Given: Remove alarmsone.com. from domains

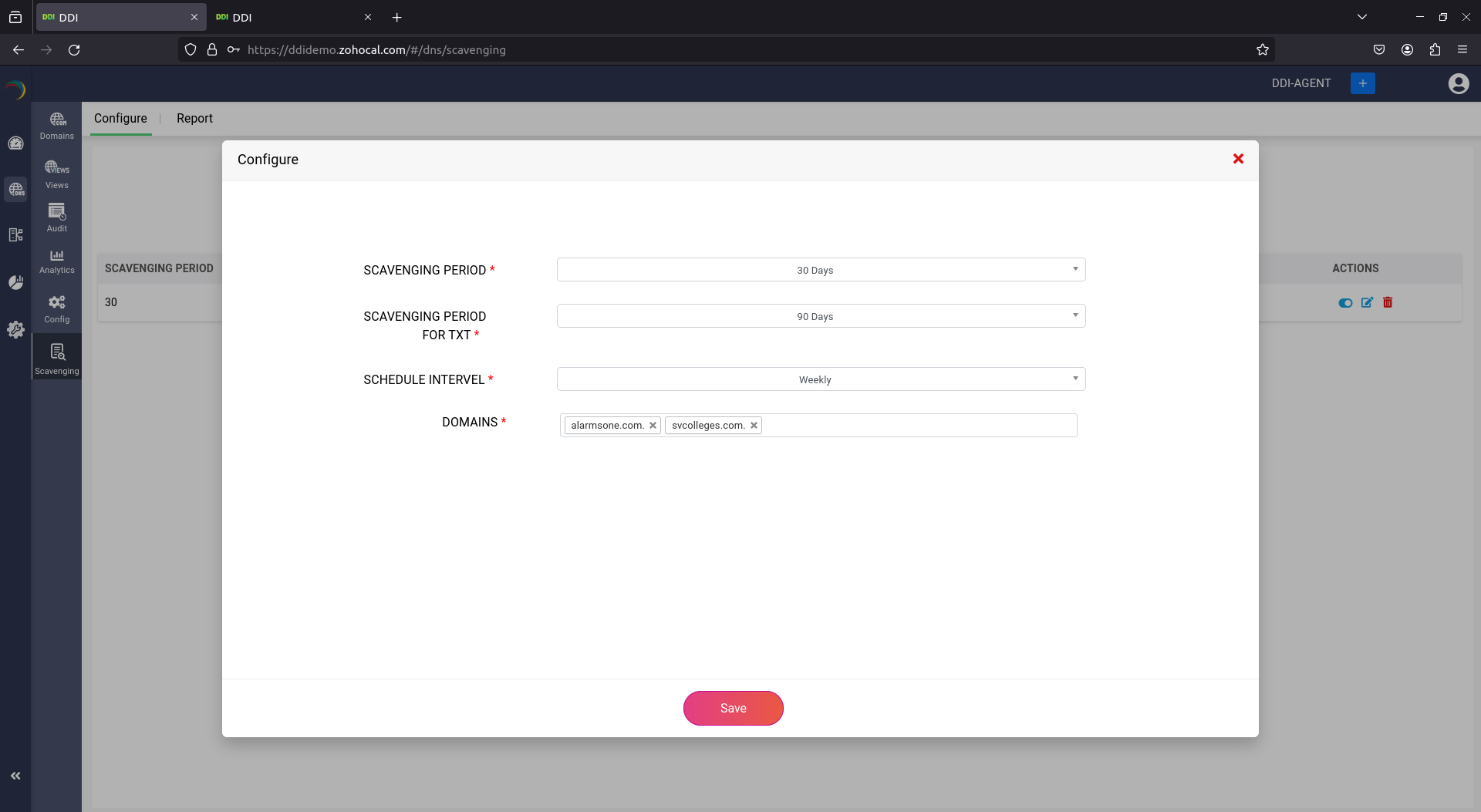Looking at the screenshot, I should click(x=653, y=426).
